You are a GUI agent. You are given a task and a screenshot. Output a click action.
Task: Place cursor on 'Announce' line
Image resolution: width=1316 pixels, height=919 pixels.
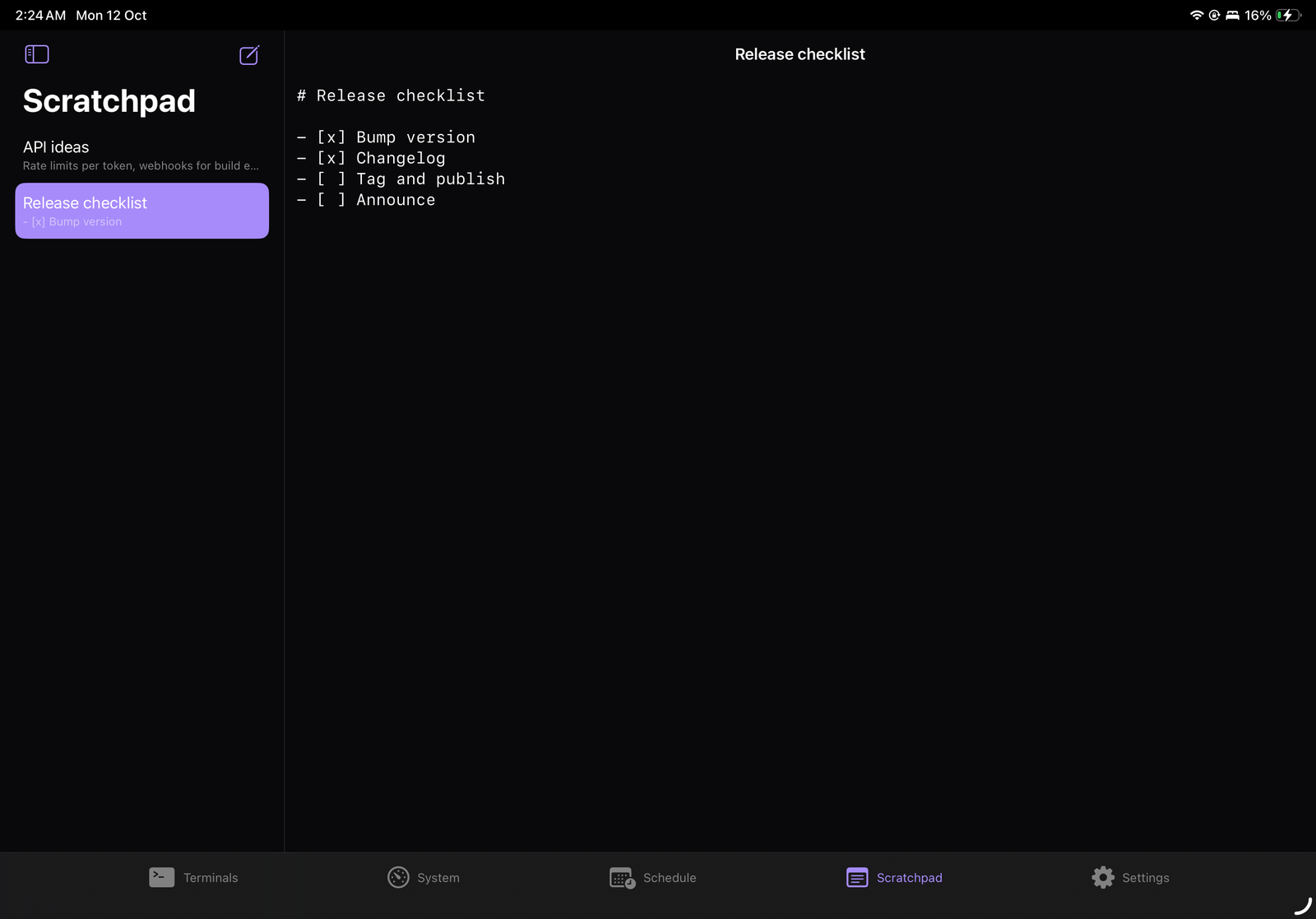[366, 200]
